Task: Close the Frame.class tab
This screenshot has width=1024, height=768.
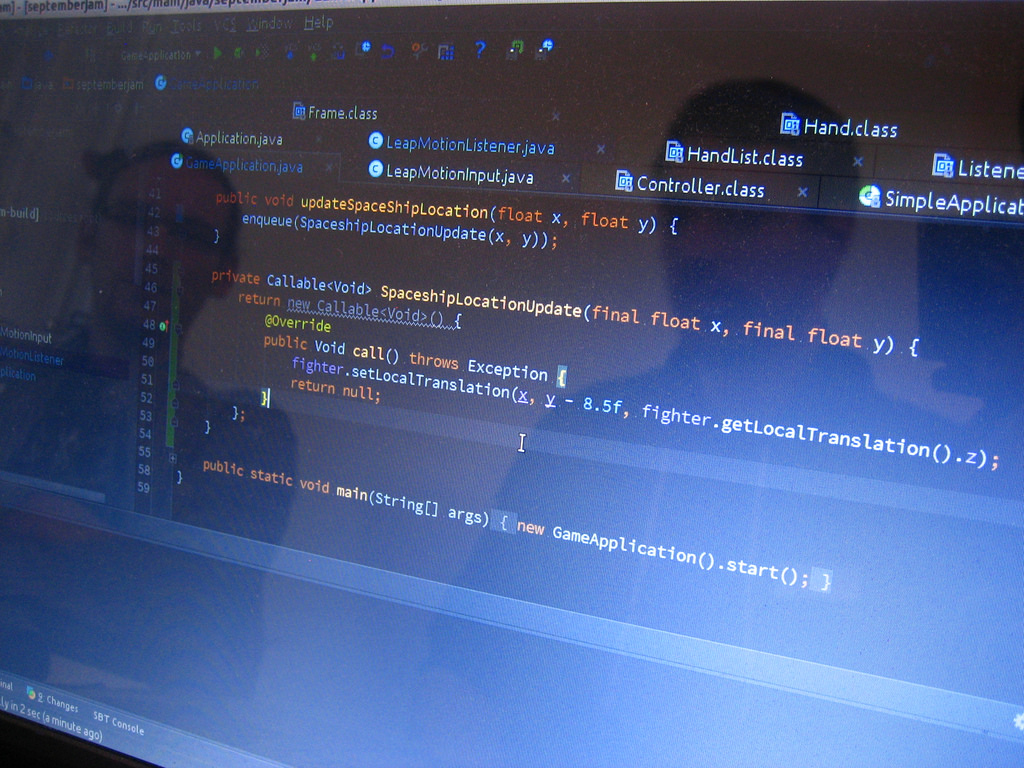Action: (556, 116)
